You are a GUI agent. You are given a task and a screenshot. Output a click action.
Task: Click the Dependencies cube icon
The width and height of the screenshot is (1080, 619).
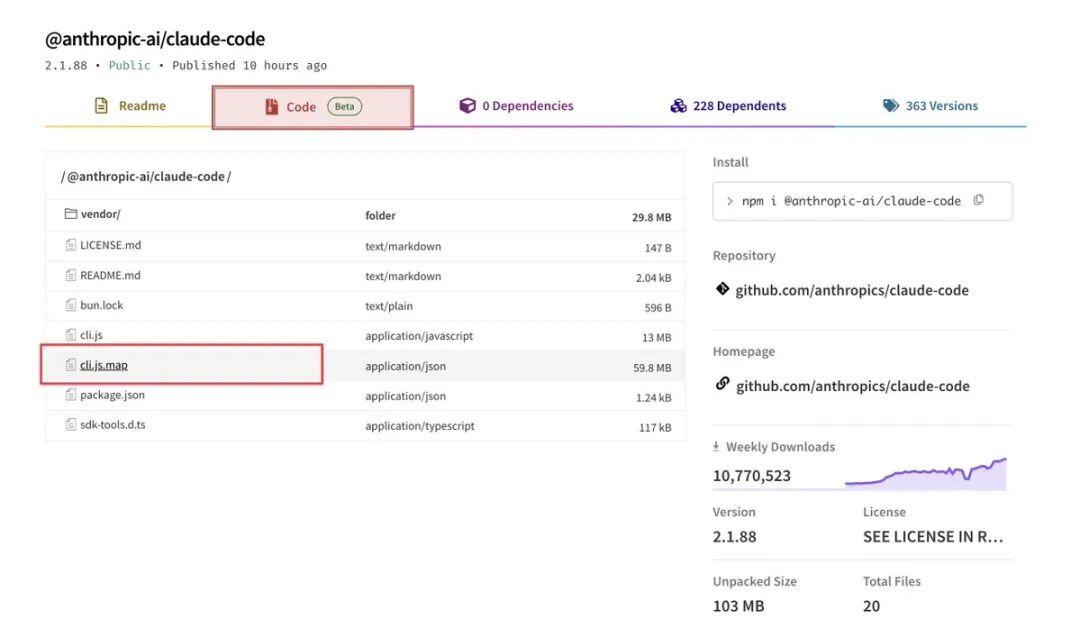pyautogui.click(x=468, y=105)
